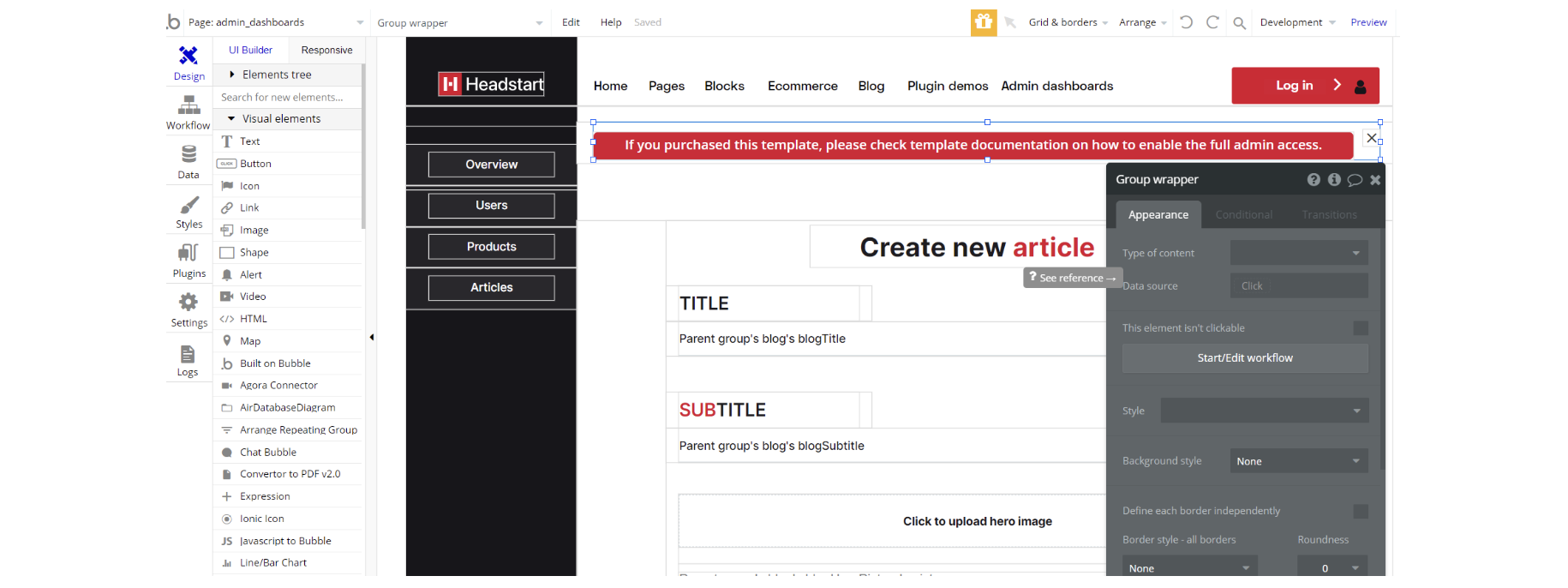Enable 'Define each border independently' checkbox
The image size is (1568, 588).
[x=1360, y=511]
